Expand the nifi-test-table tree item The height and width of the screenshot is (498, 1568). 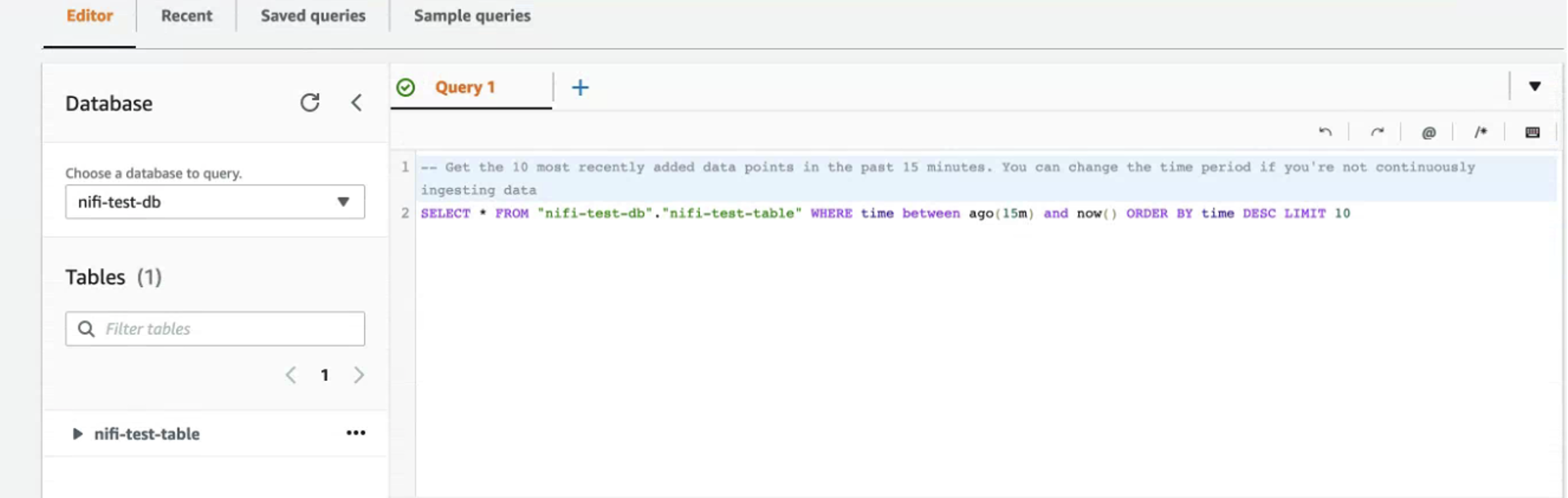coord(77,434)
